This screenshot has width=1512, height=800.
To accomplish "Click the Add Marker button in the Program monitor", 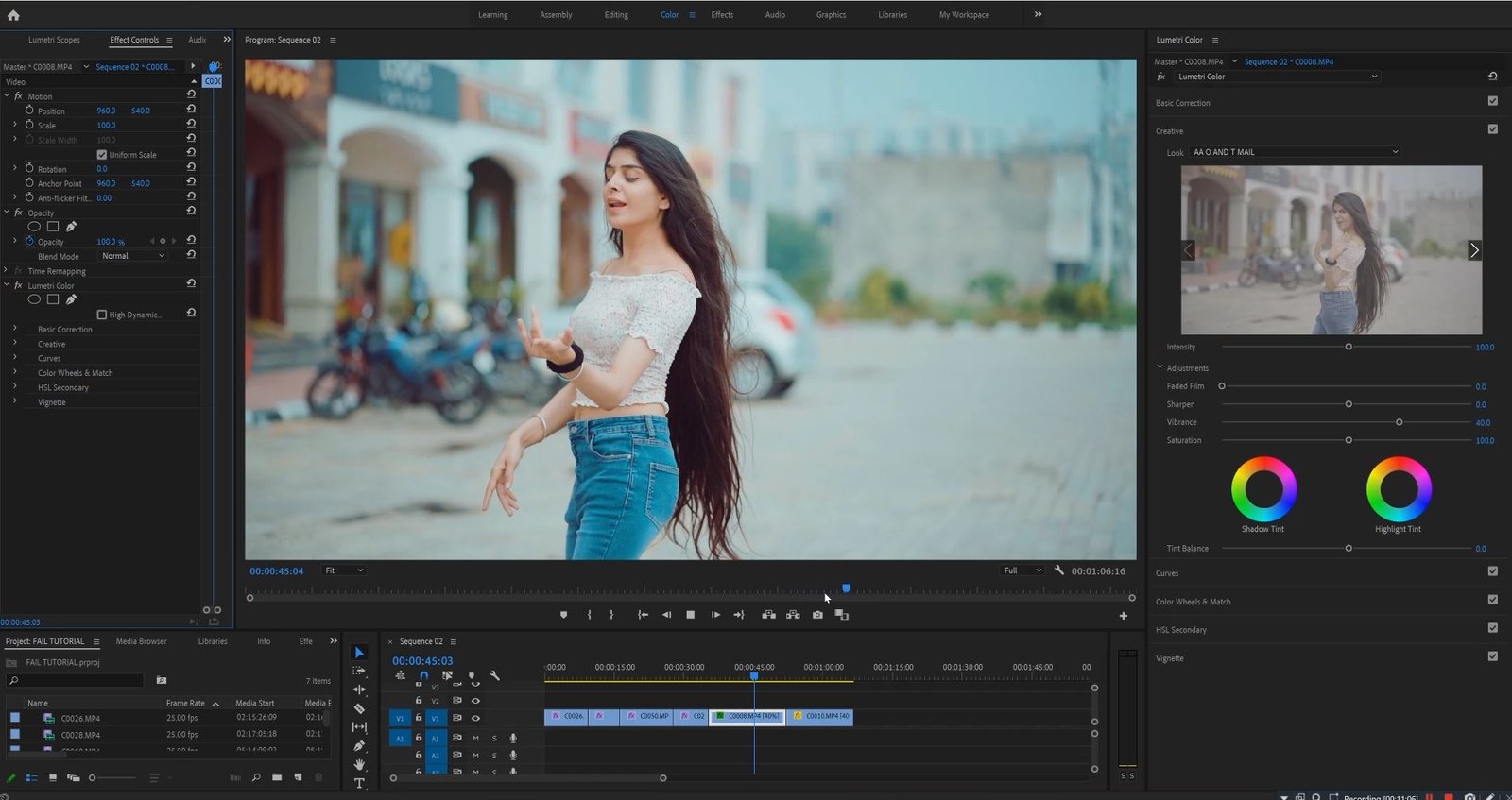I will point(564,615).
